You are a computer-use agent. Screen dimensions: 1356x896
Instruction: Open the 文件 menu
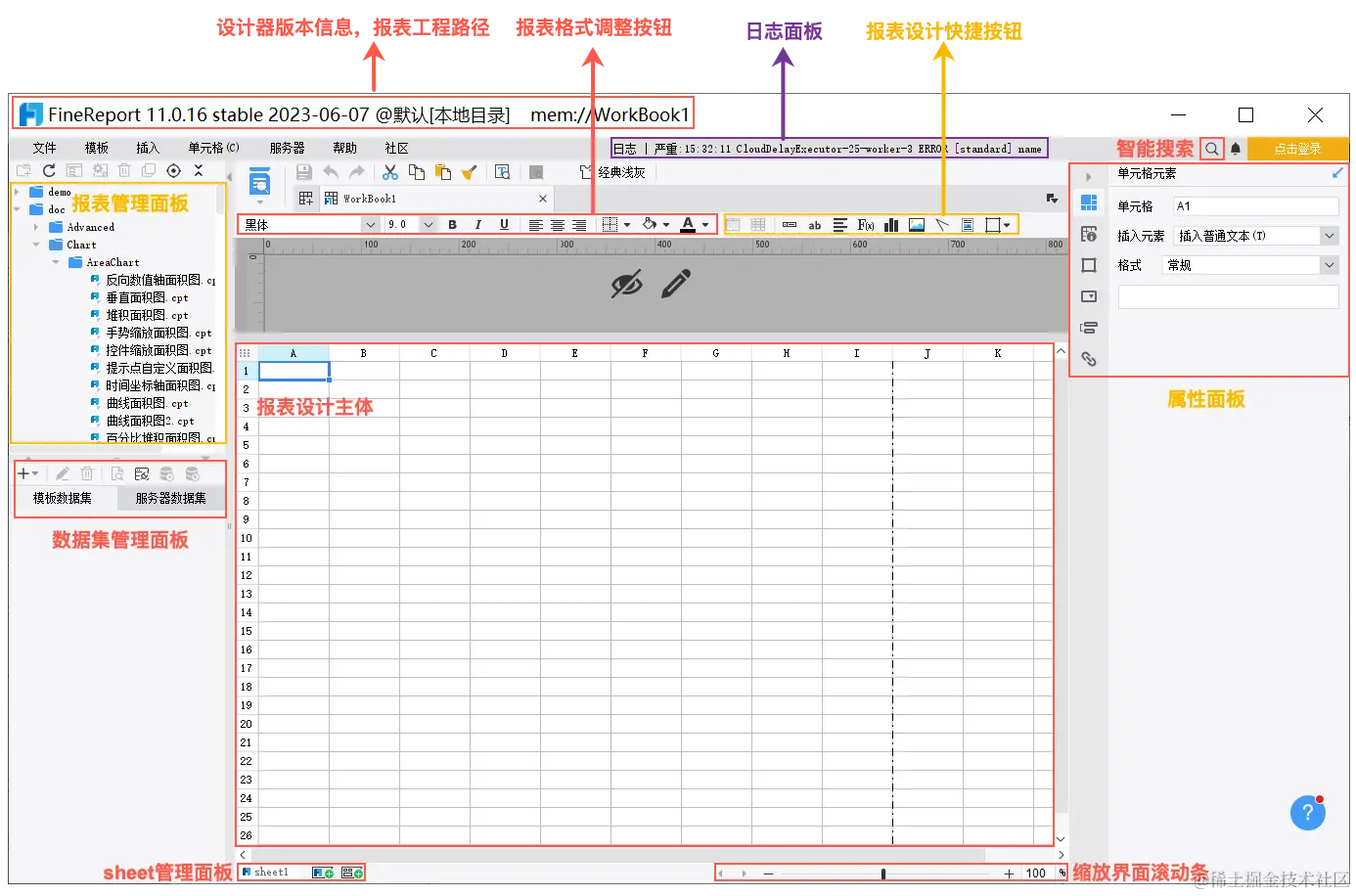coord(44,148)
